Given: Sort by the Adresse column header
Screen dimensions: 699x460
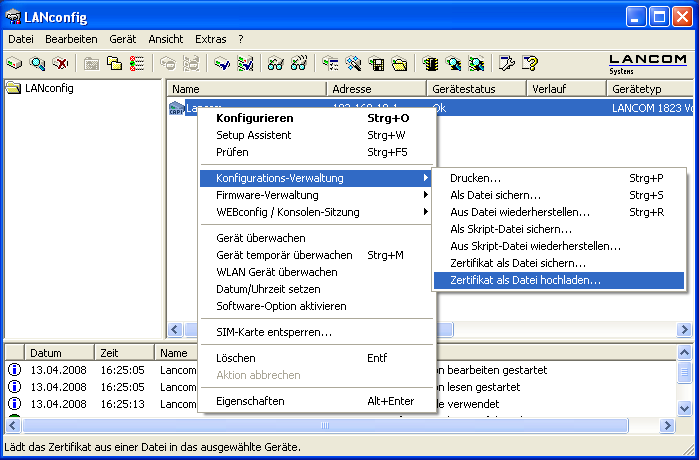Looking at the screenshot, I should (x=377, y=89).
